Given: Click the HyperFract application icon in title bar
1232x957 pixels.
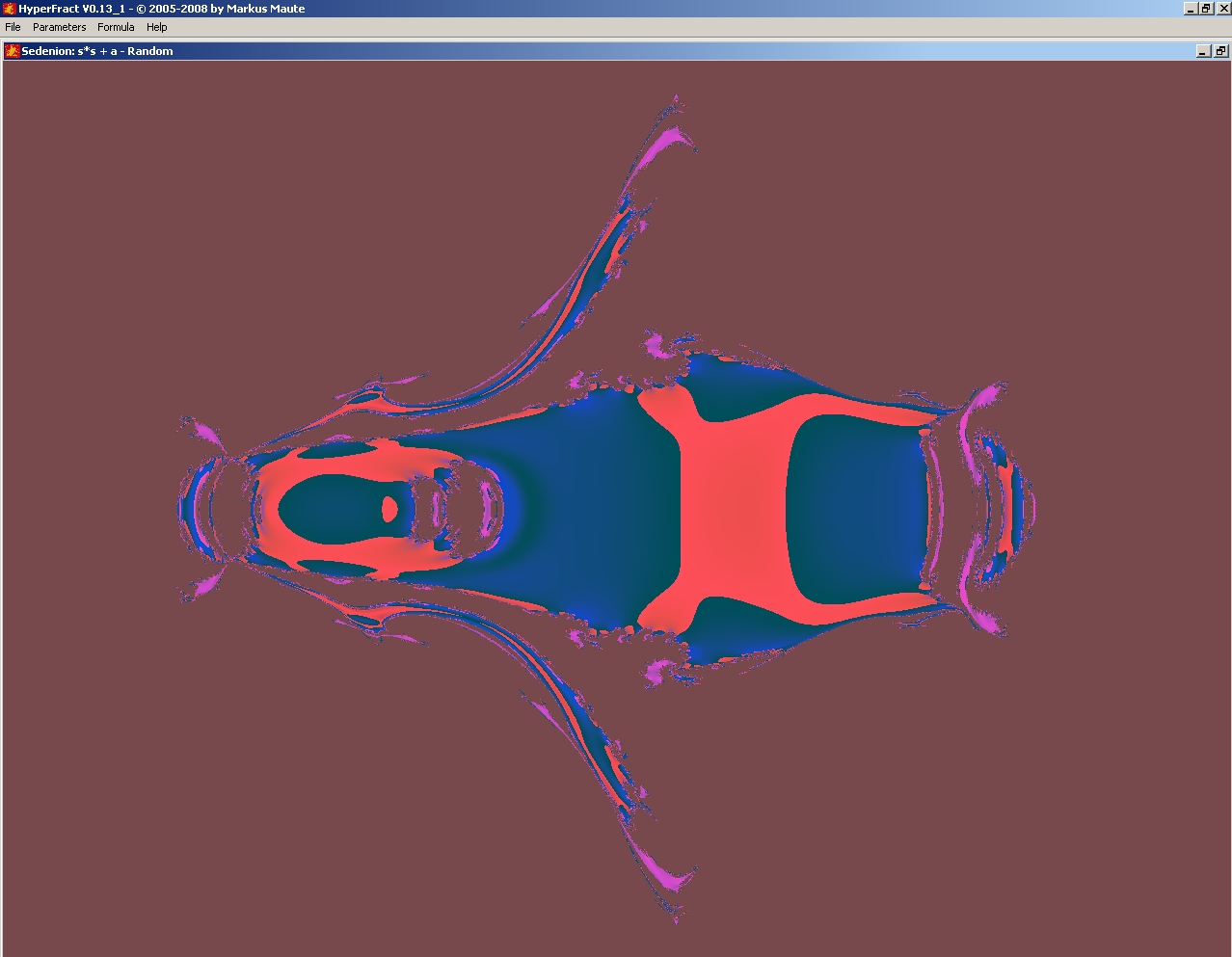Looking at the screenshot, I should 10,9.
